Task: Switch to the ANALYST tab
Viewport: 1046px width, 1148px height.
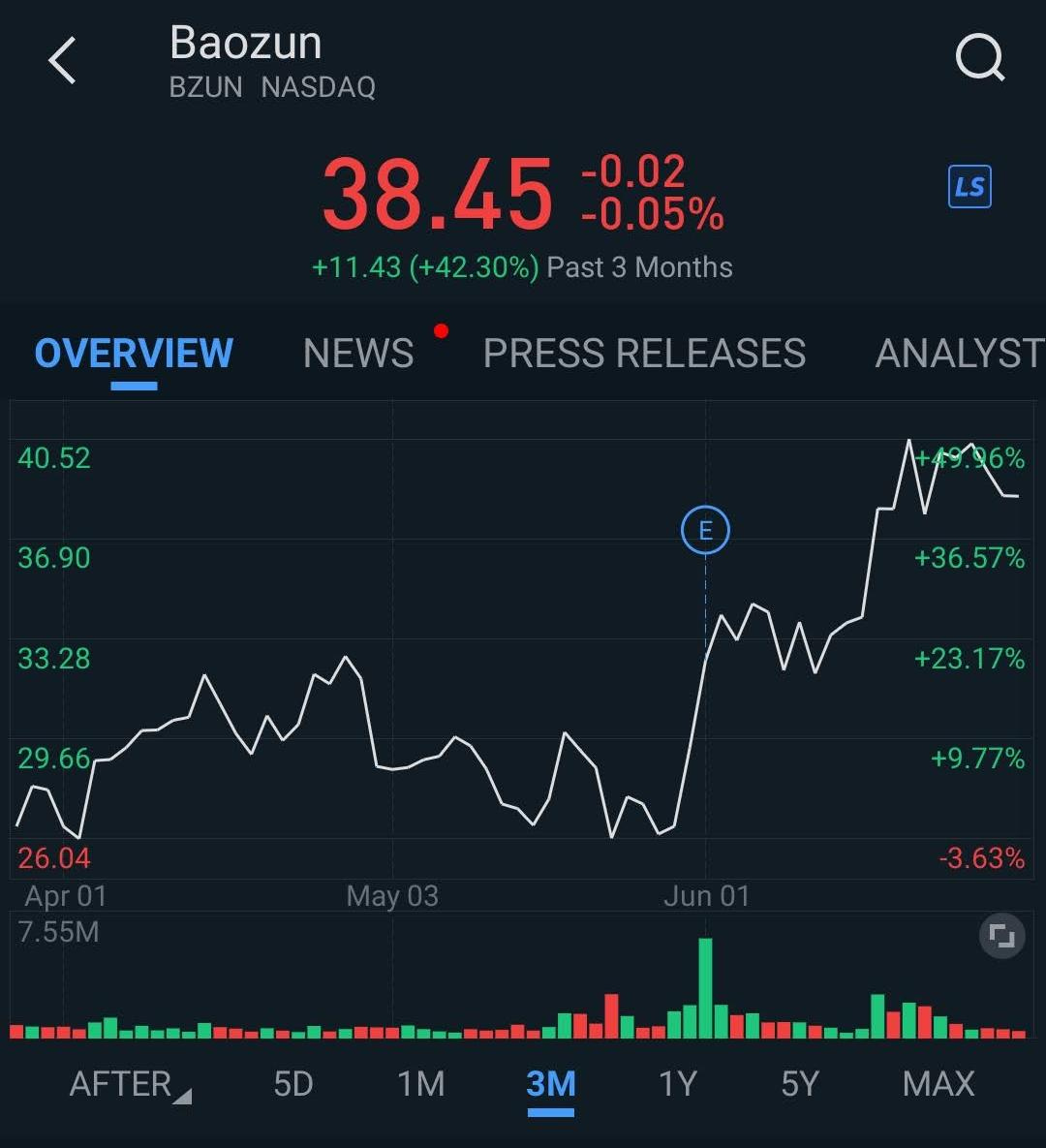Action: click(960, 354)
